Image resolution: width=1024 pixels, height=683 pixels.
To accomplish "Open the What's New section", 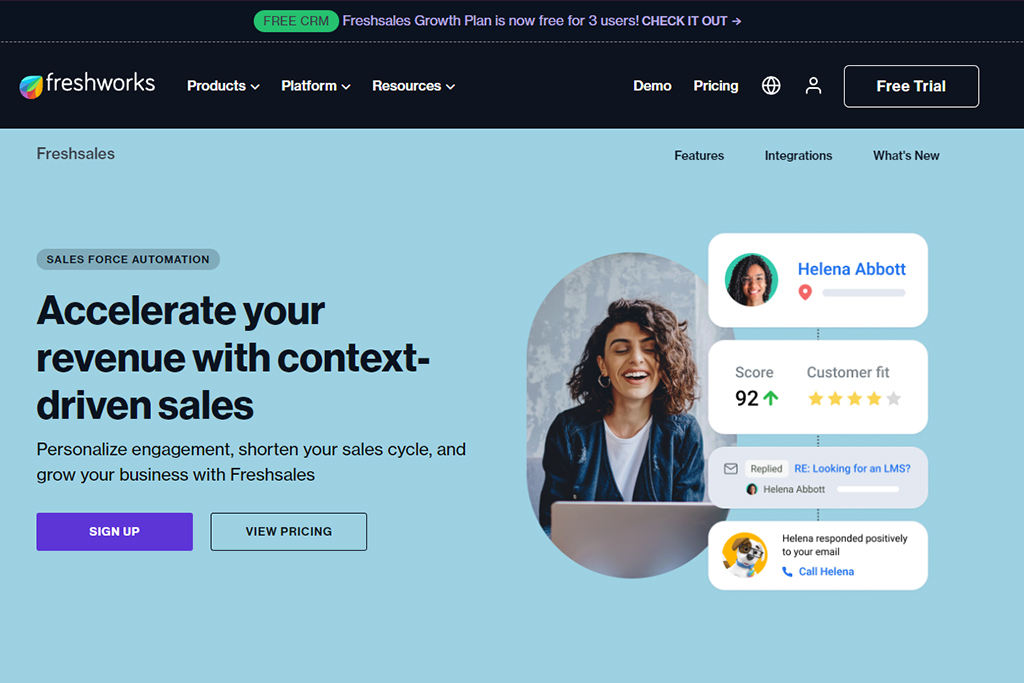I will pyautogui.click(x=905, y=156).
